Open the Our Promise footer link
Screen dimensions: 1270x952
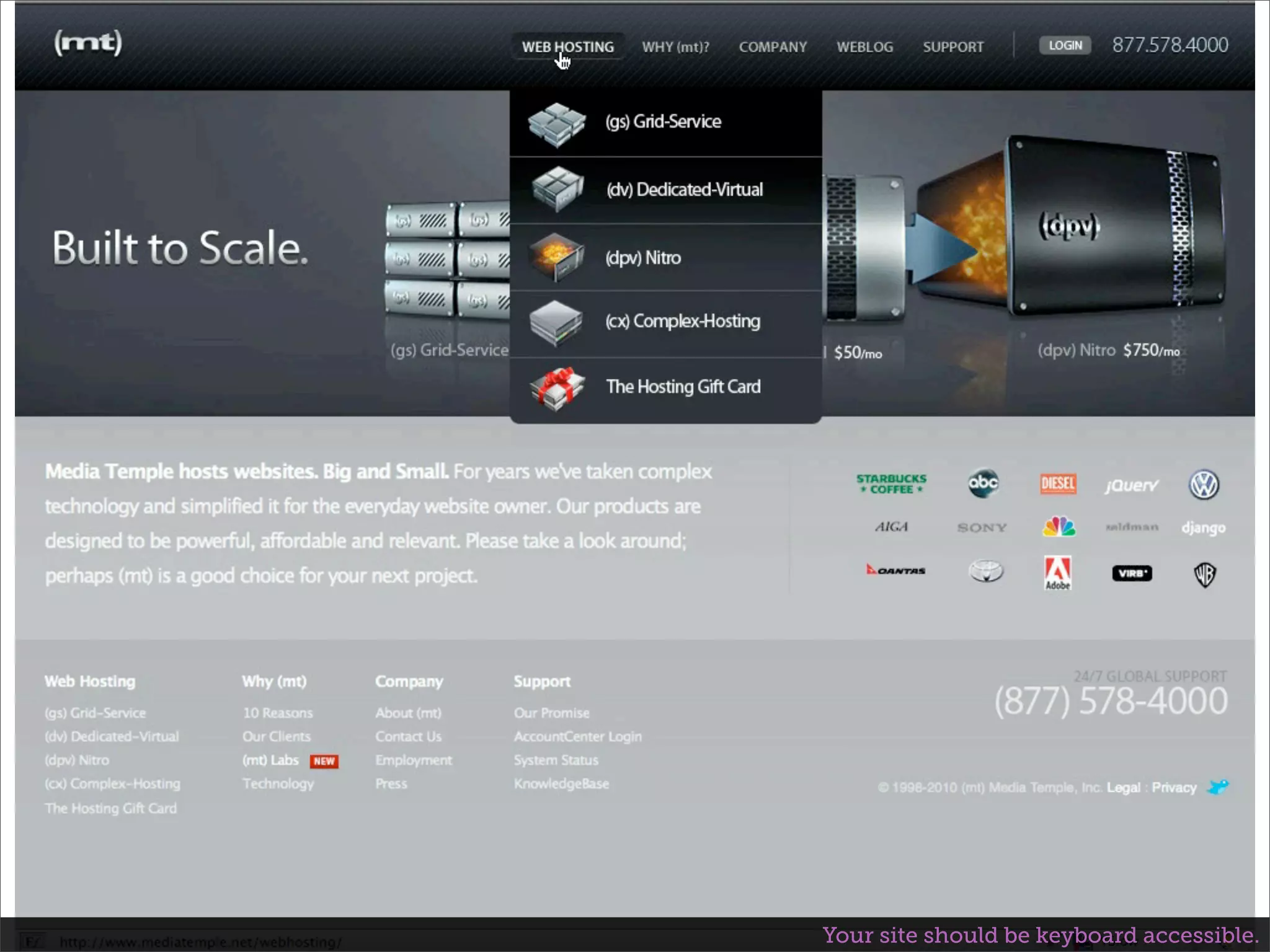click(551, 713)
